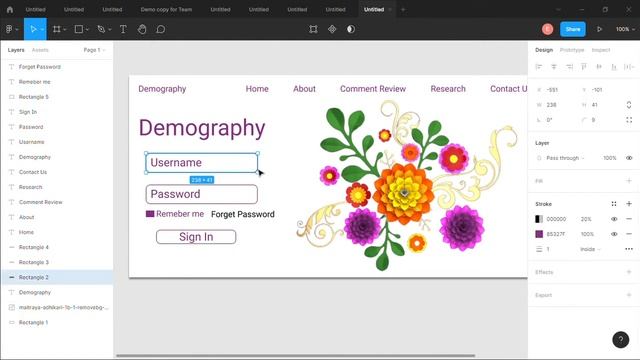Select the Rectangle shape tool
640x360 pixels.
click(x=79, y=29)
